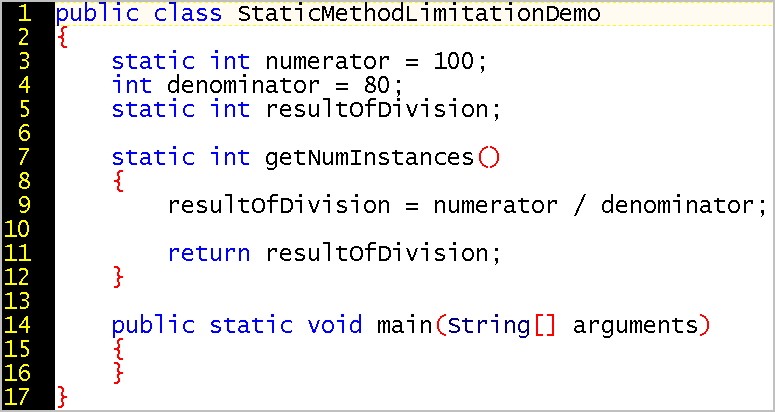The height and width of the screenshot is (412, 775).
Task: Click method name getNumInstances
Action: click(x=370, y=158)
